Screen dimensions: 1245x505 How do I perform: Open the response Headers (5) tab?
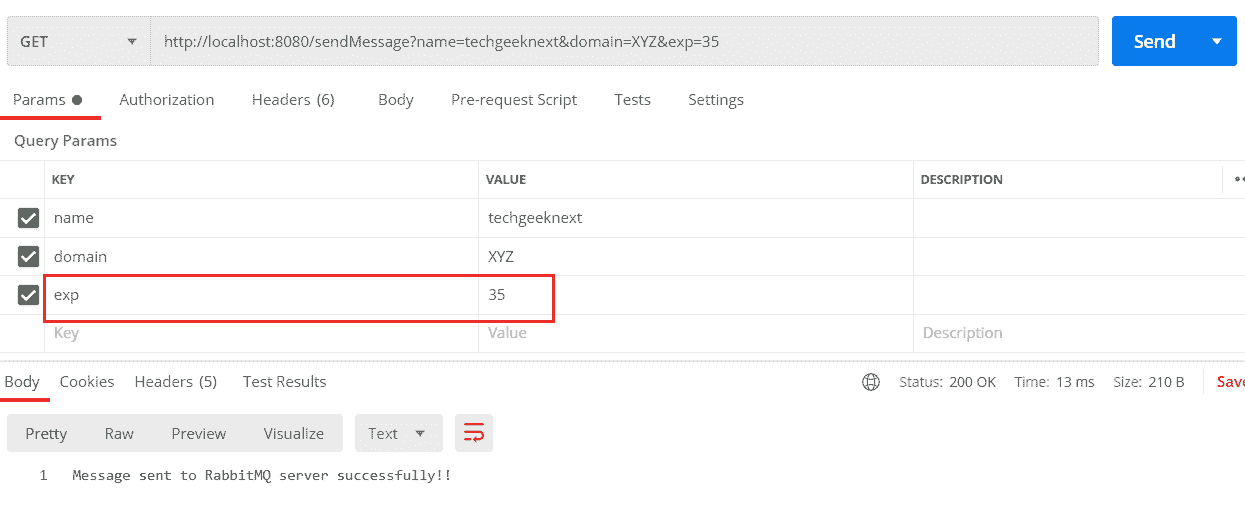176,382
